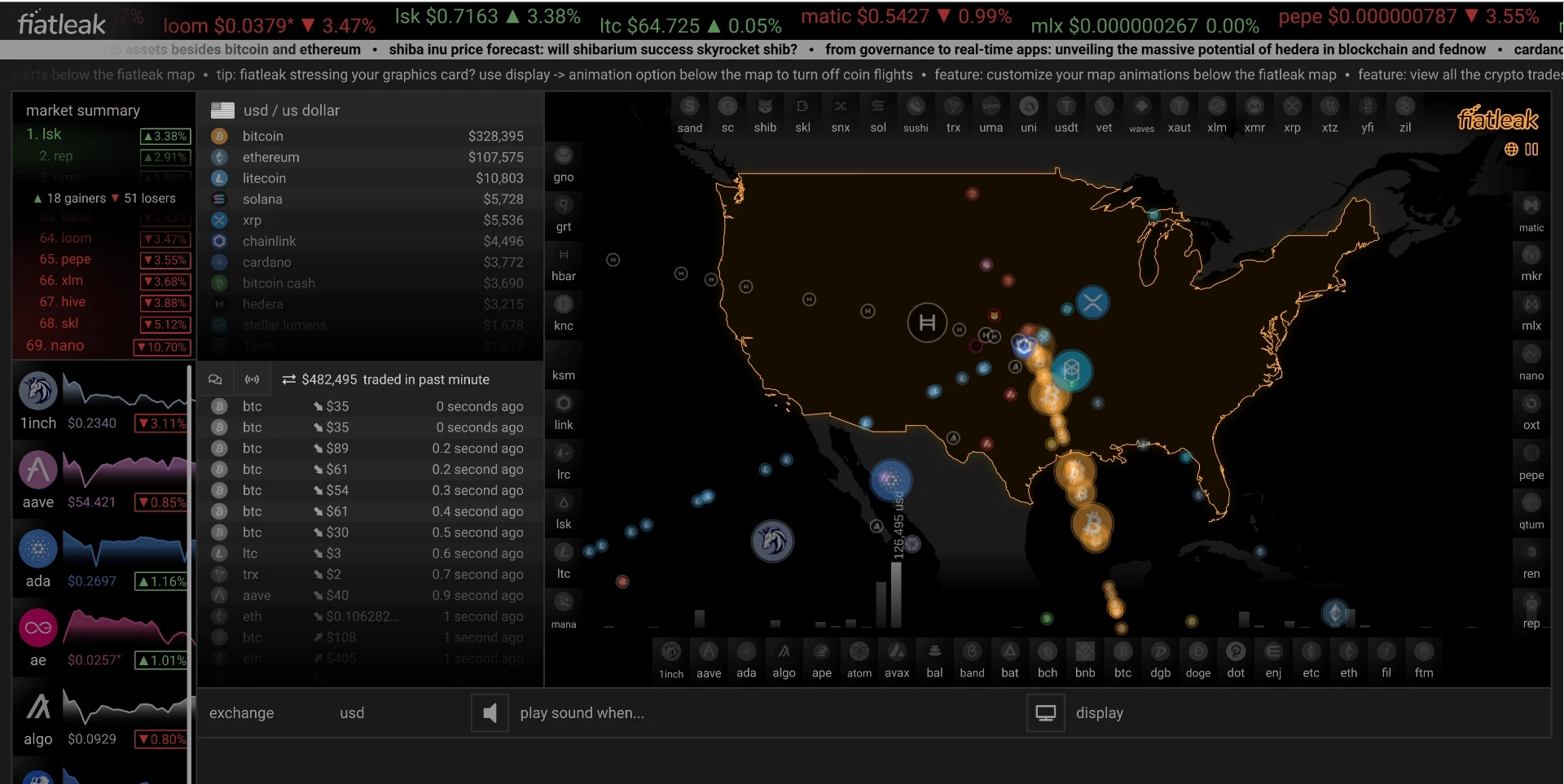The height and width of the screenshot is (784, 1564).
Task: Select the bnb coin icon
Action: pyautogui.click(x=1085, y=659)
